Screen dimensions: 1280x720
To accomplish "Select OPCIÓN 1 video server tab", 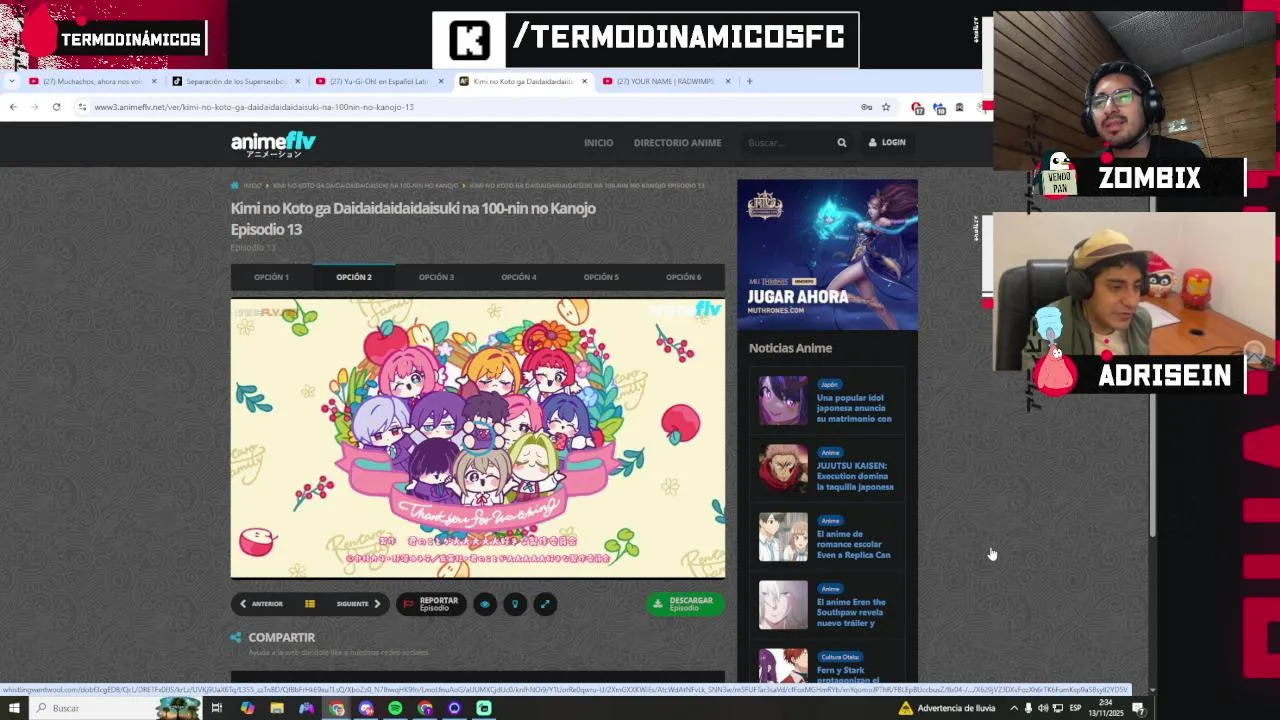I will tap(271, 277).
